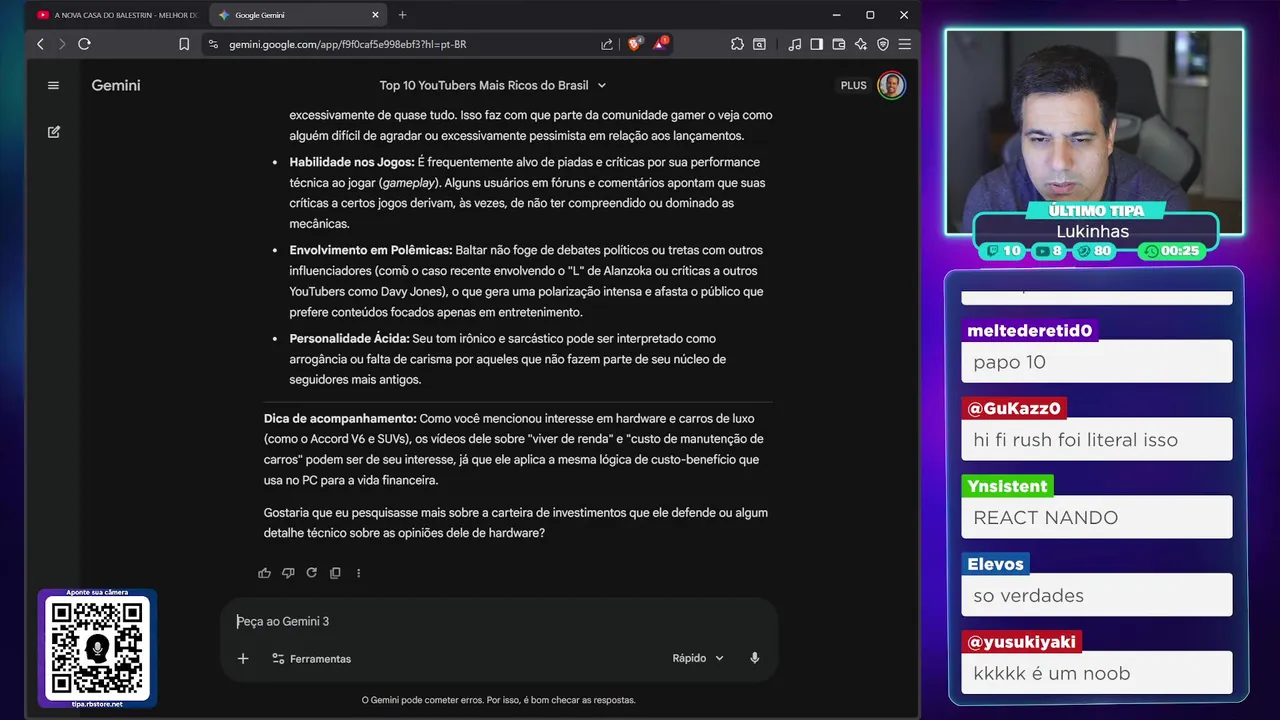Copy the Gemini response
The image size is (1280, 720).
coord(335,573)
